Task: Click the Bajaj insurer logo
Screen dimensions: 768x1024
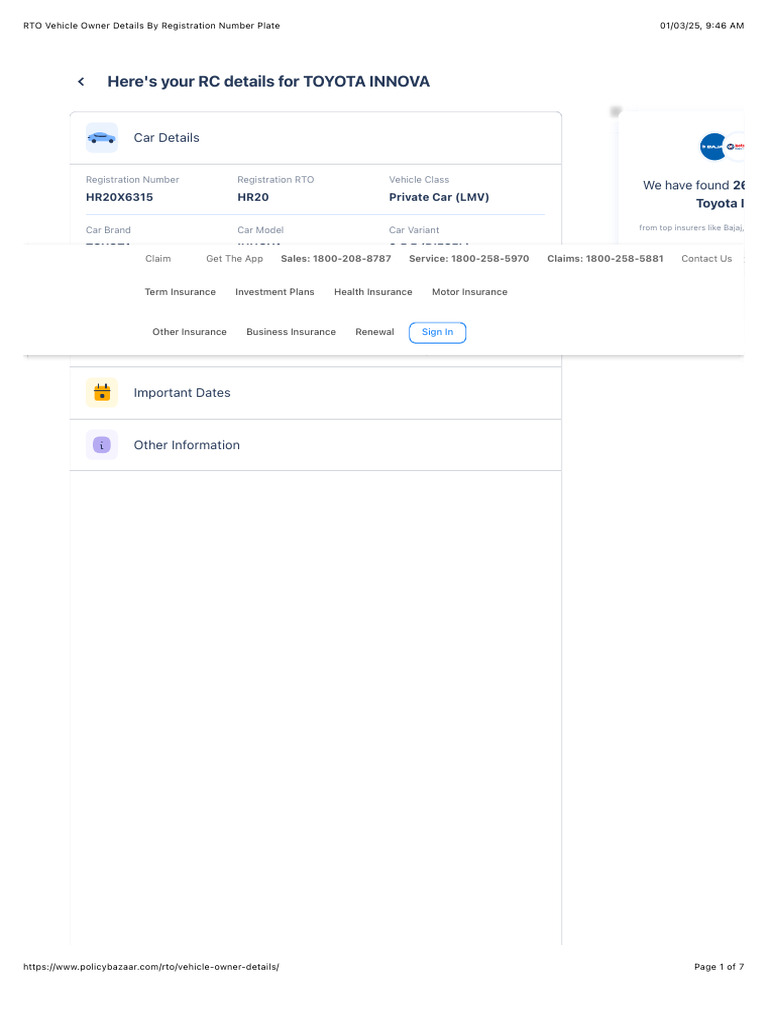Action: pyautogui.click(x=713, y=146)
